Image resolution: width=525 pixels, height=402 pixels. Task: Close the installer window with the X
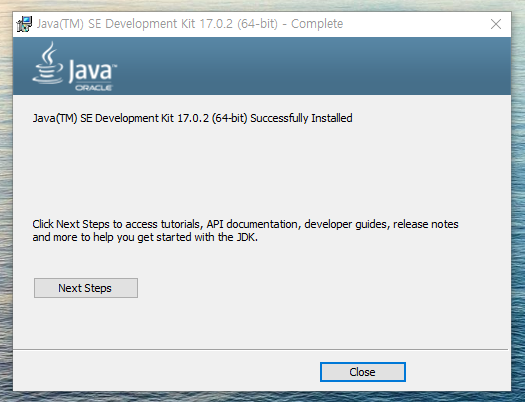point(496,24)
